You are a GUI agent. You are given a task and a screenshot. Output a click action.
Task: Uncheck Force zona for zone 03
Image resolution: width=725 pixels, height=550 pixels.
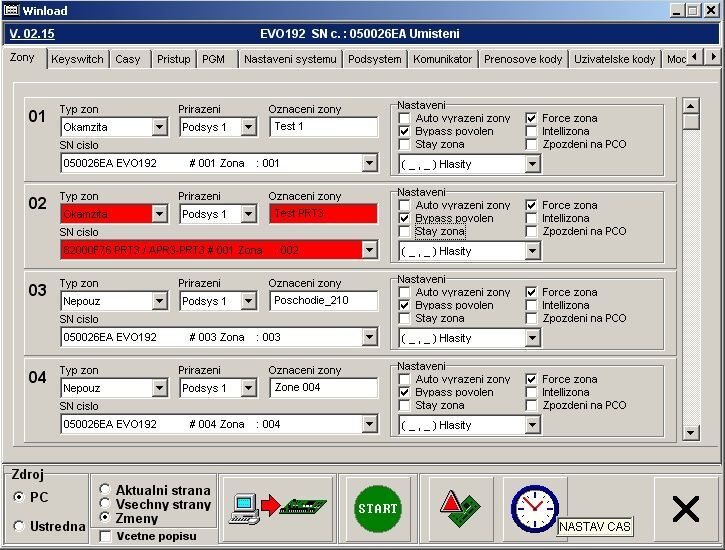tap(531, 292)
